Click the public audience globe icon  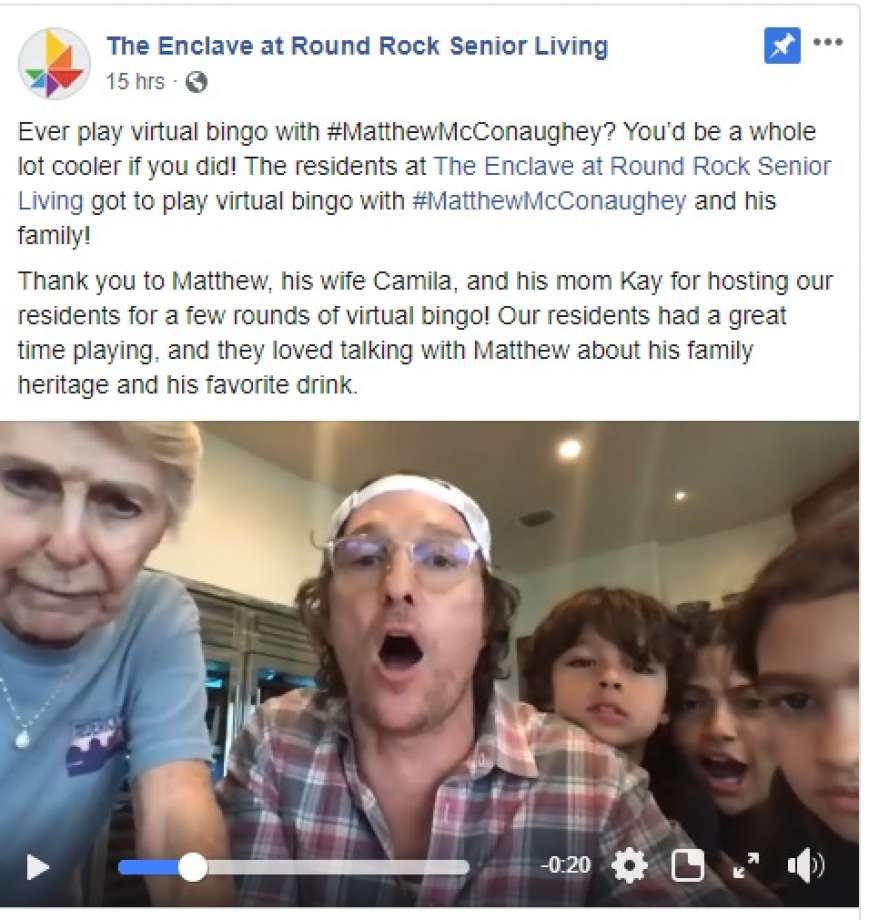pyautogui.click(x=197, y=82)
